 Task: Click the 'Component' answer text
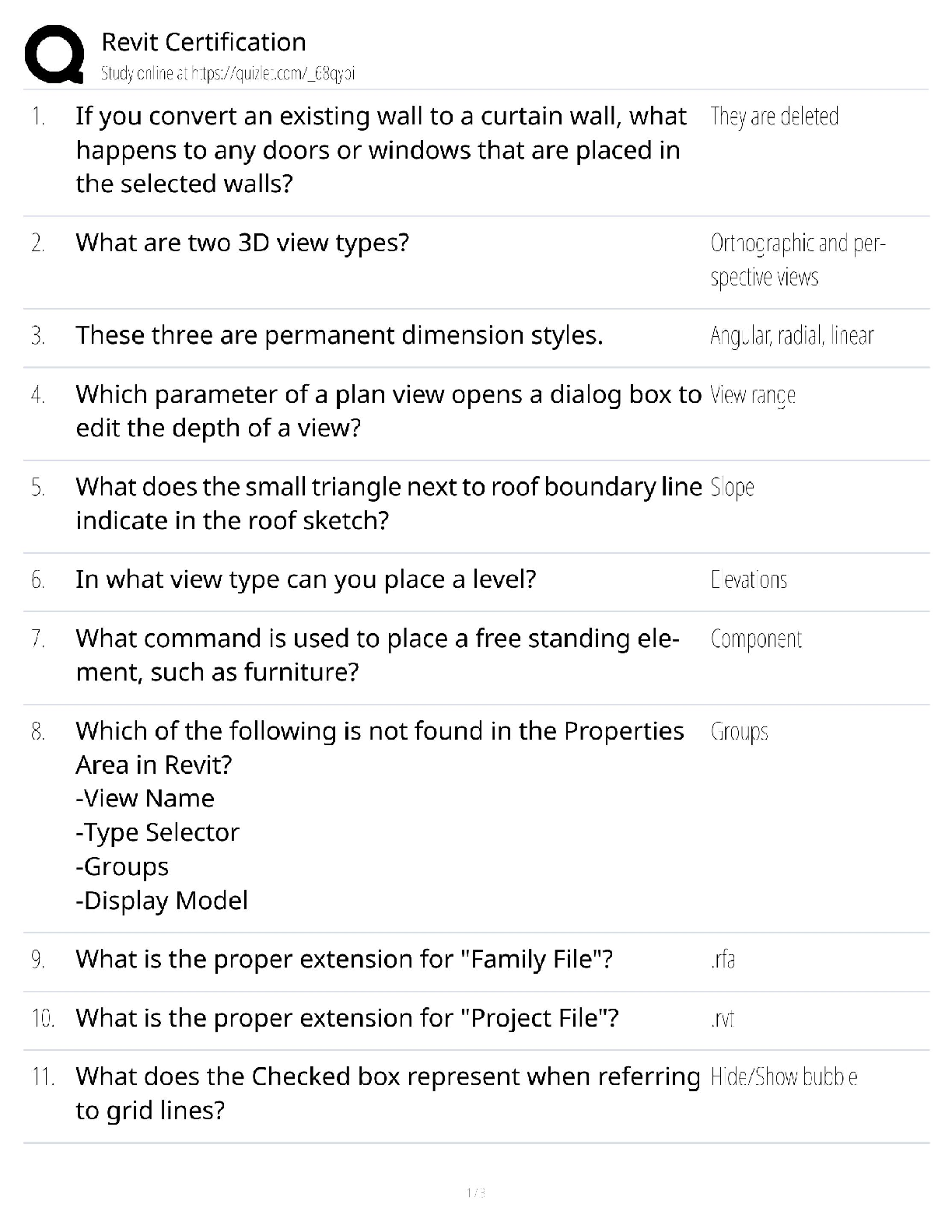756,639
